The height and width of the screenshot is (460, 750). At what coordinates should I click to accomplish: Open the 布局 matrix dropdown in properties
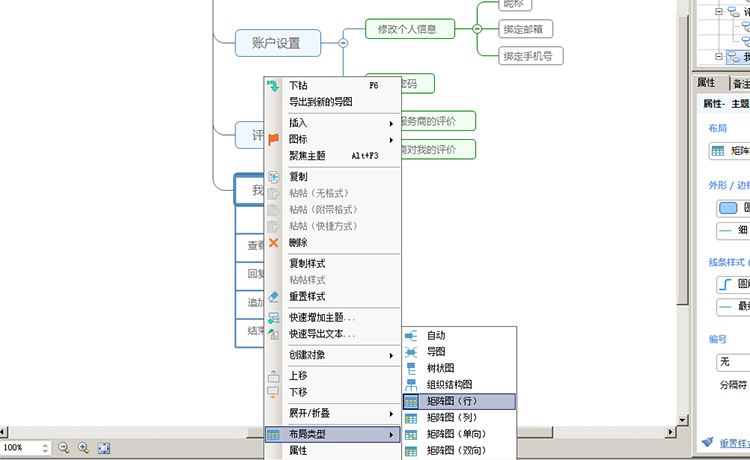(x=729, y=151)
